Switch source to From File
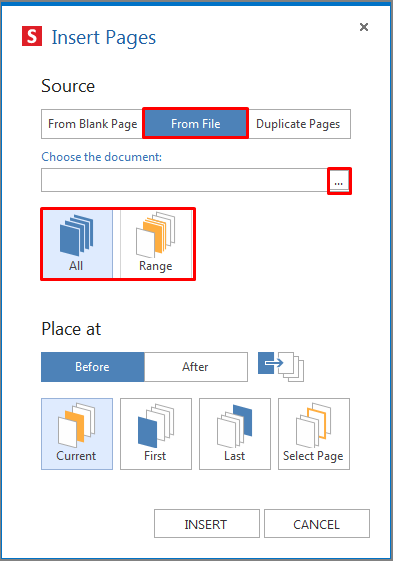Screen dimensions: 393x561 coord(195,124)
